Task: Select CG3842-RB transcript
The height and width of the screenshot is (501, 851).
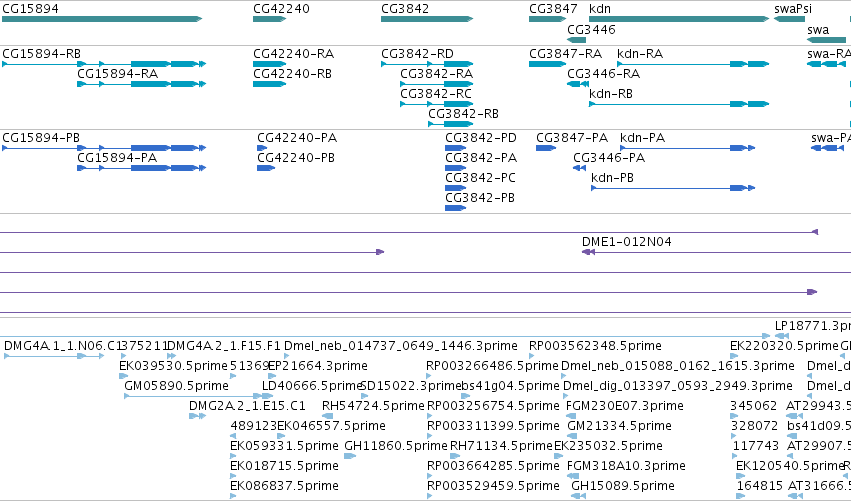Action: (450, 124)
